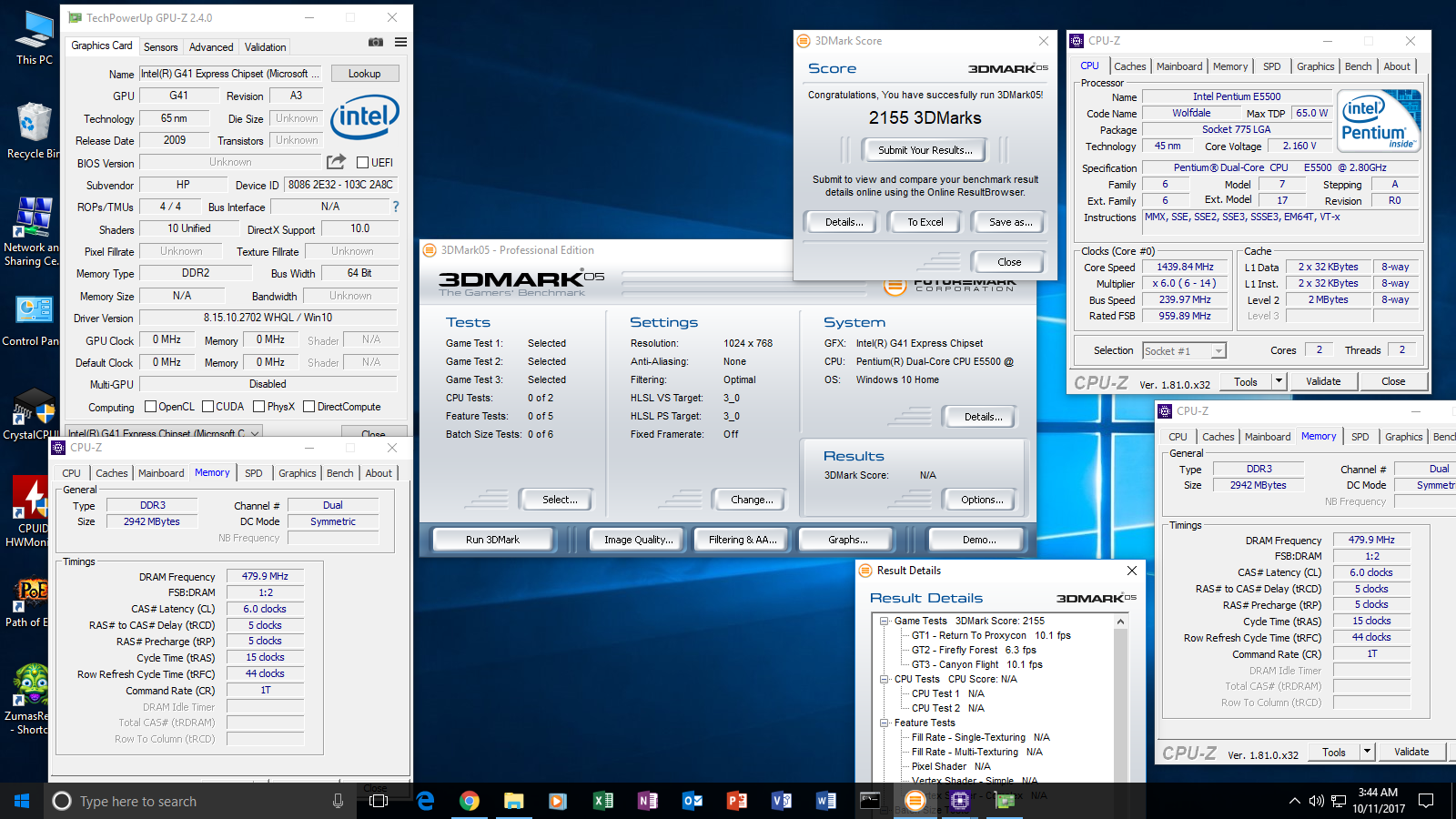Image resolution: width=1456 pixels, height=819 pixels.
Task: Open the Caches tab in top CPU-Z window
Action: pyautogui.click(x=1130, y=66)
